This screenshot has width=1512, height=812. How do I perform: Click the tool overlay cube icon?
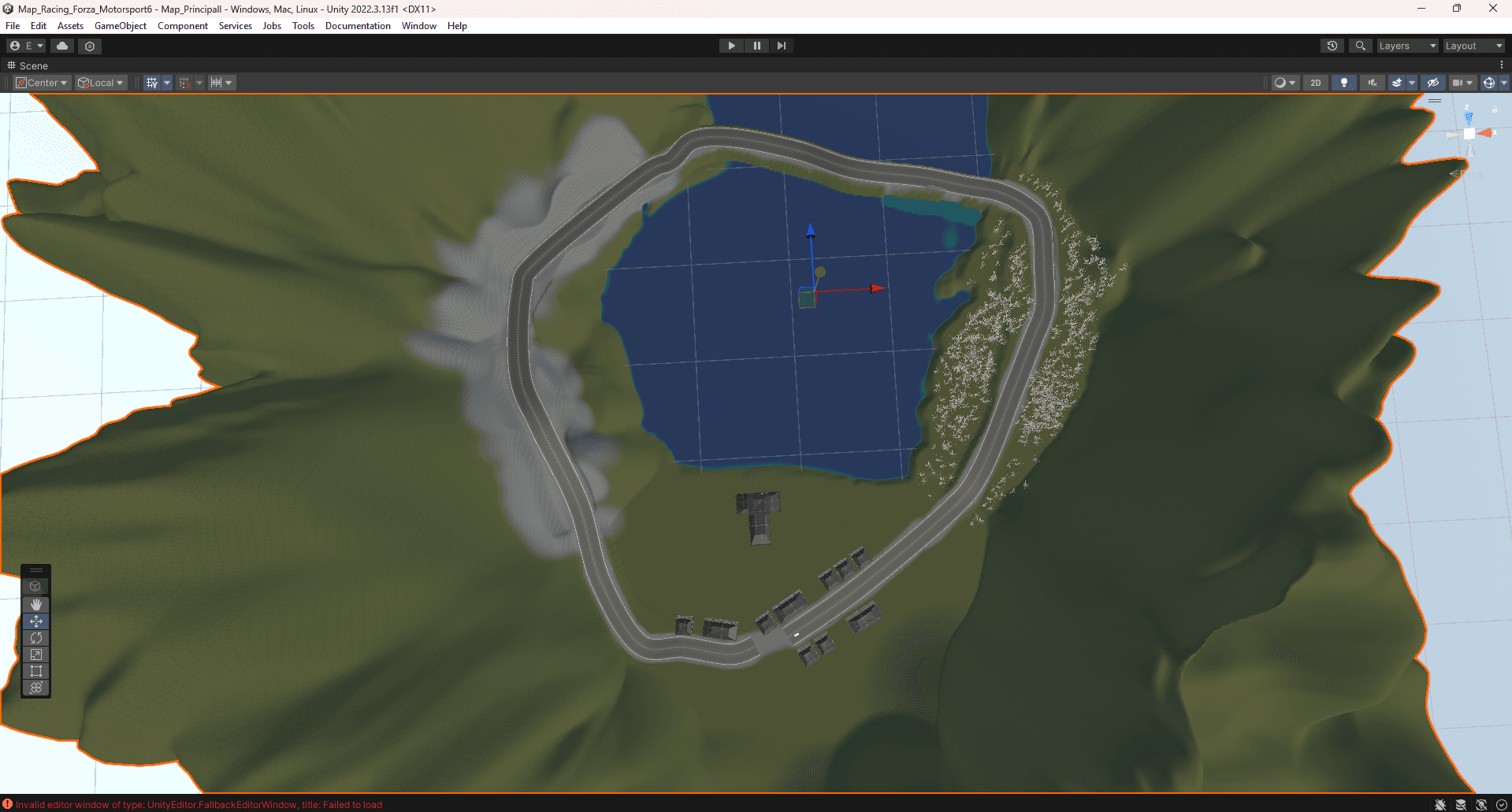click(x=35, y=586)
